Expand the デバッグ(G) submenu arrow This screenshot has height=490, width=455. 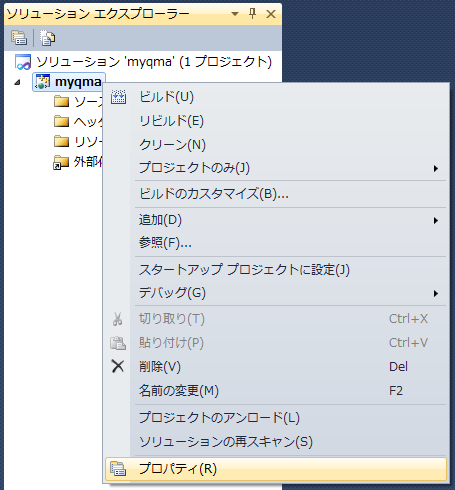pyautogui.click(x=436, y=293)
